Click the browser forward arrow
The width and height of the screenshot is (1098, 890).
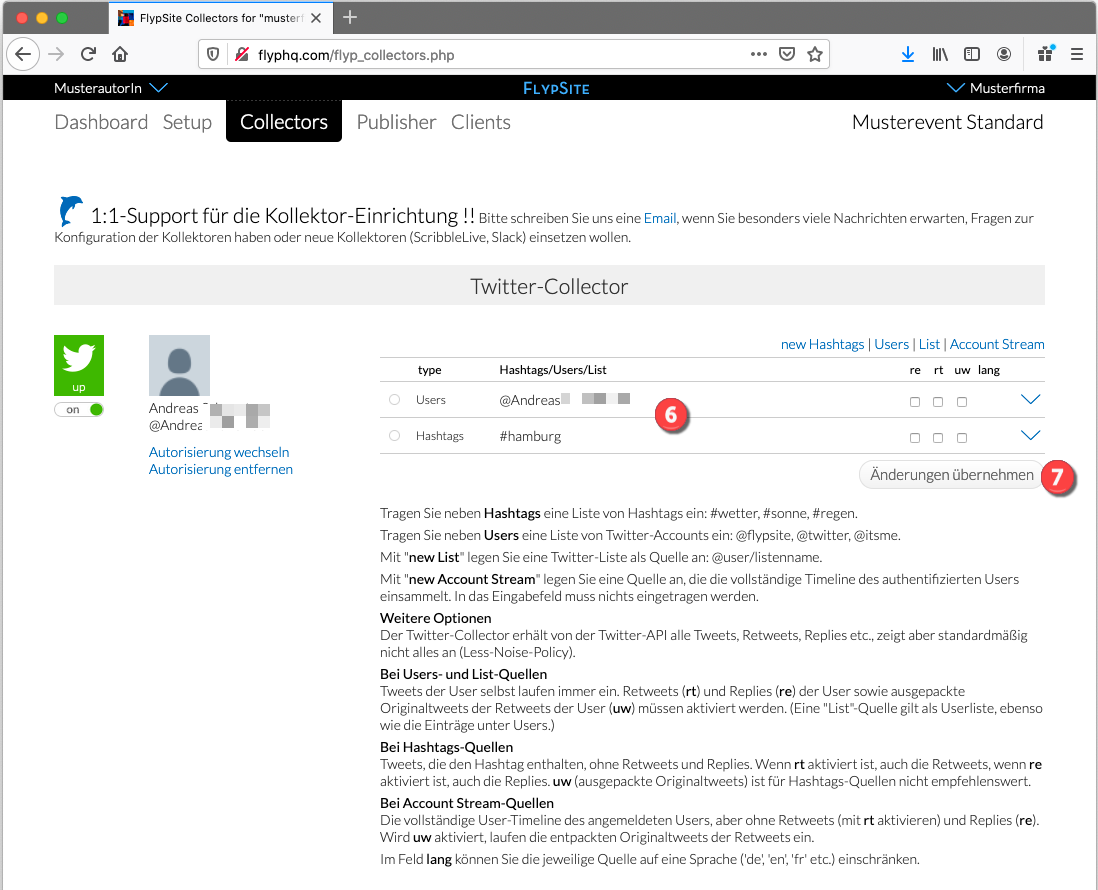click(x=56, y=54)
